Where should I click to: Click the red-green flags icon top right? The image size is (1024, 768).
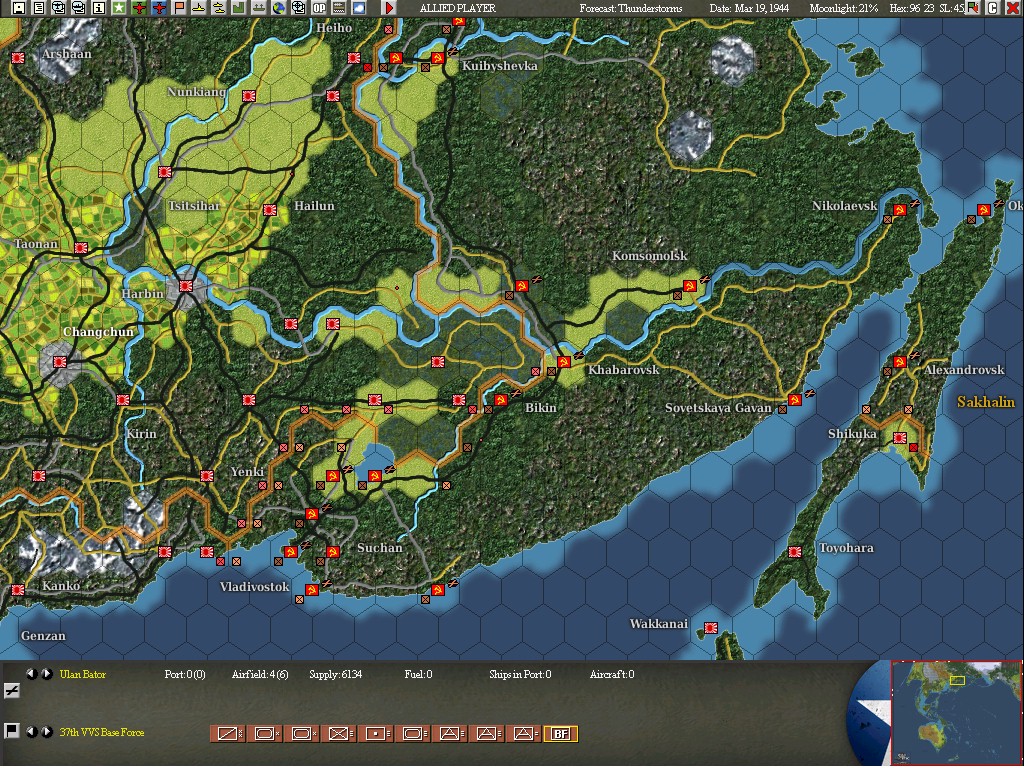(x=973, y=8)
